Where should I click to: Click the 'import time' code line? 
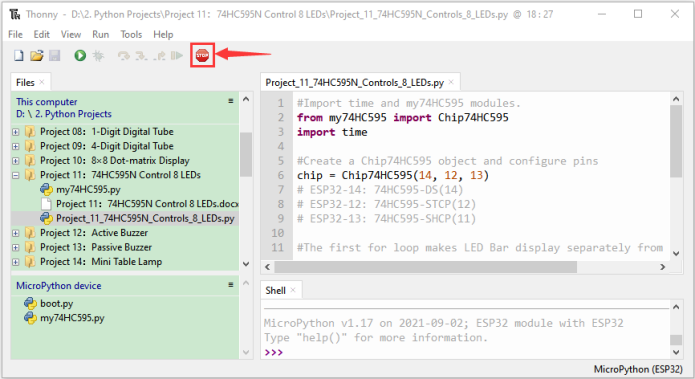[x=332, y=132]
